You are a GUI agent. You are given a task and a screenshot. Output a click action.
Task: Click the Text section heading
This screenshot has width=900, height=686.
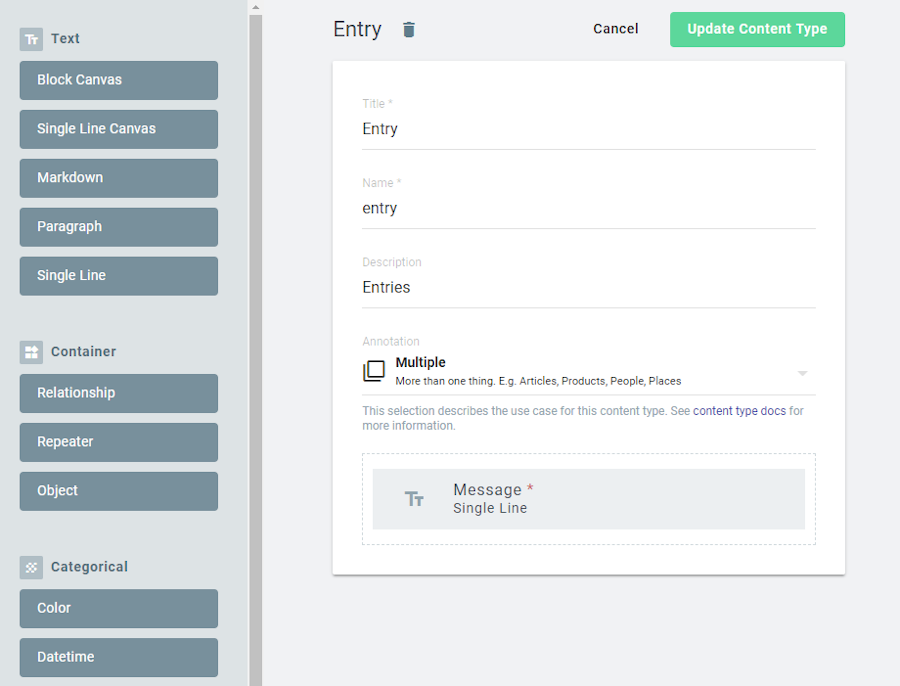(65, 39)
